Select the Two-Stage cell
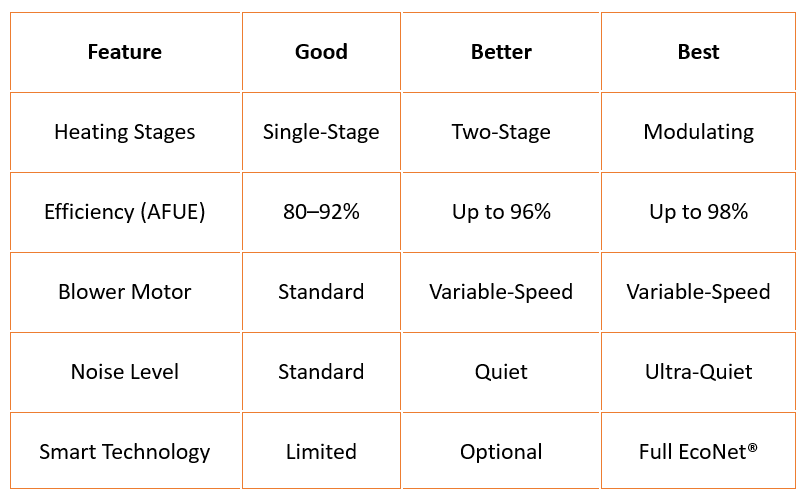The height and width of the screenshot is (499, 805). pyautogui.click(x=501, y=132)
